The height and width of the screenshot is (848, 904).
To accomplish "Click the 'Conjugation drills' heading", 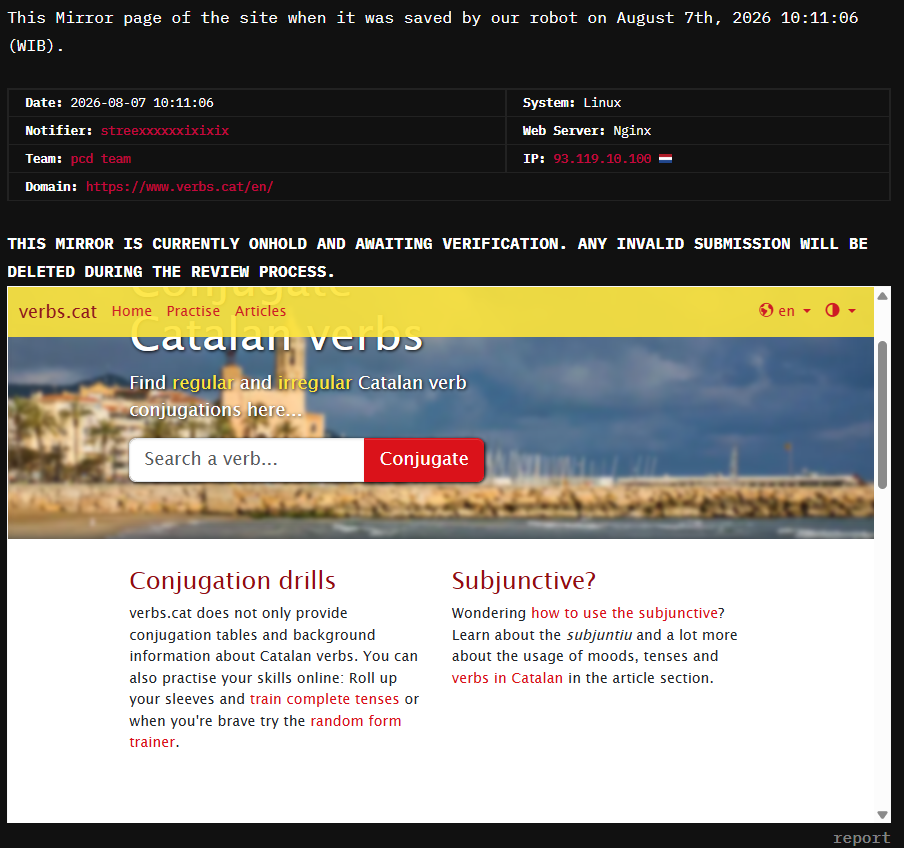I will pos(232,581).
